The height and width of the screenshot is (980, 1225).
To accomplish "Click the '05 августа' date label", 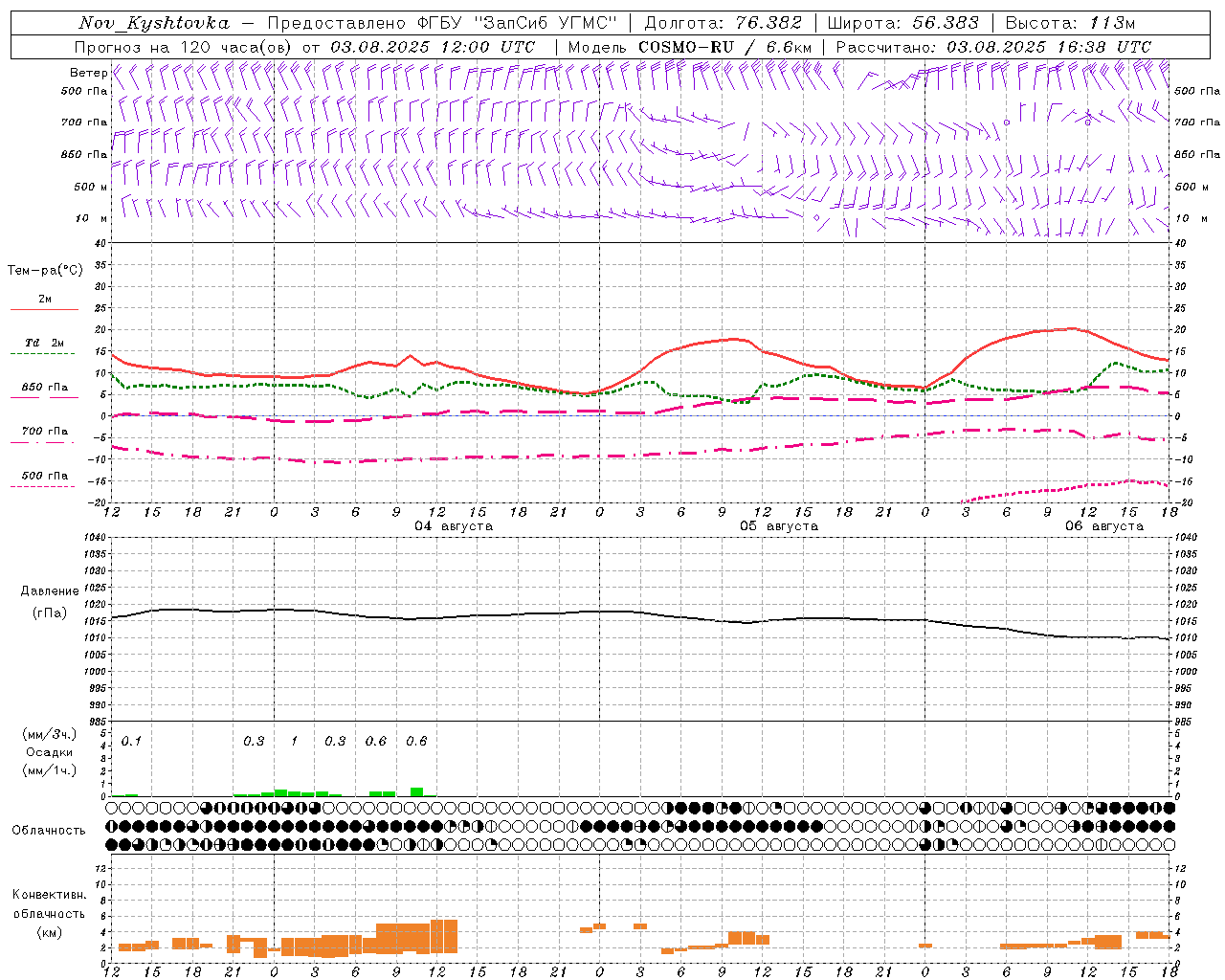I will [779, 526].
